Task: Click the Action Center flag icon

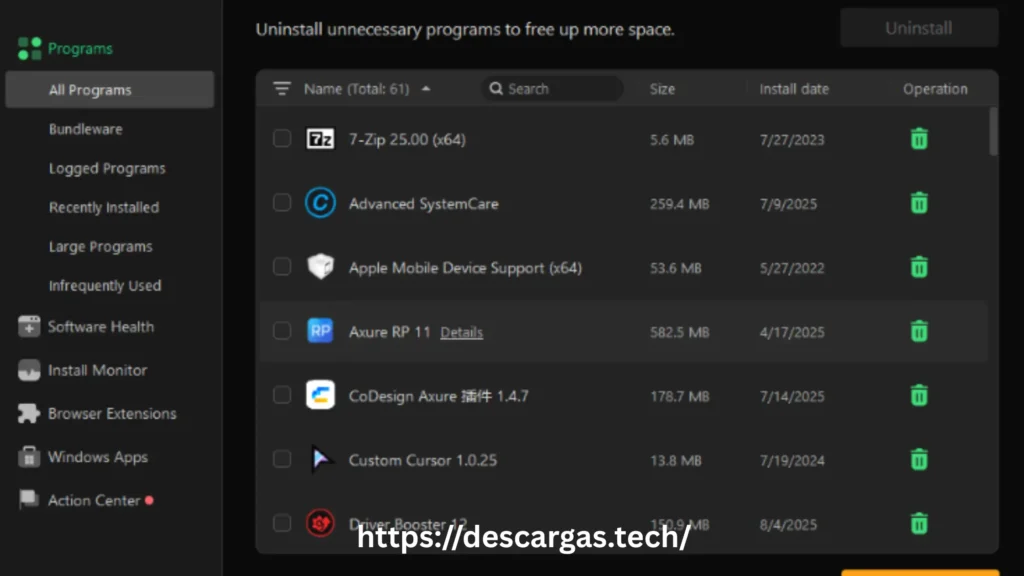Action: pyautogui.click(x=29, y=500)
